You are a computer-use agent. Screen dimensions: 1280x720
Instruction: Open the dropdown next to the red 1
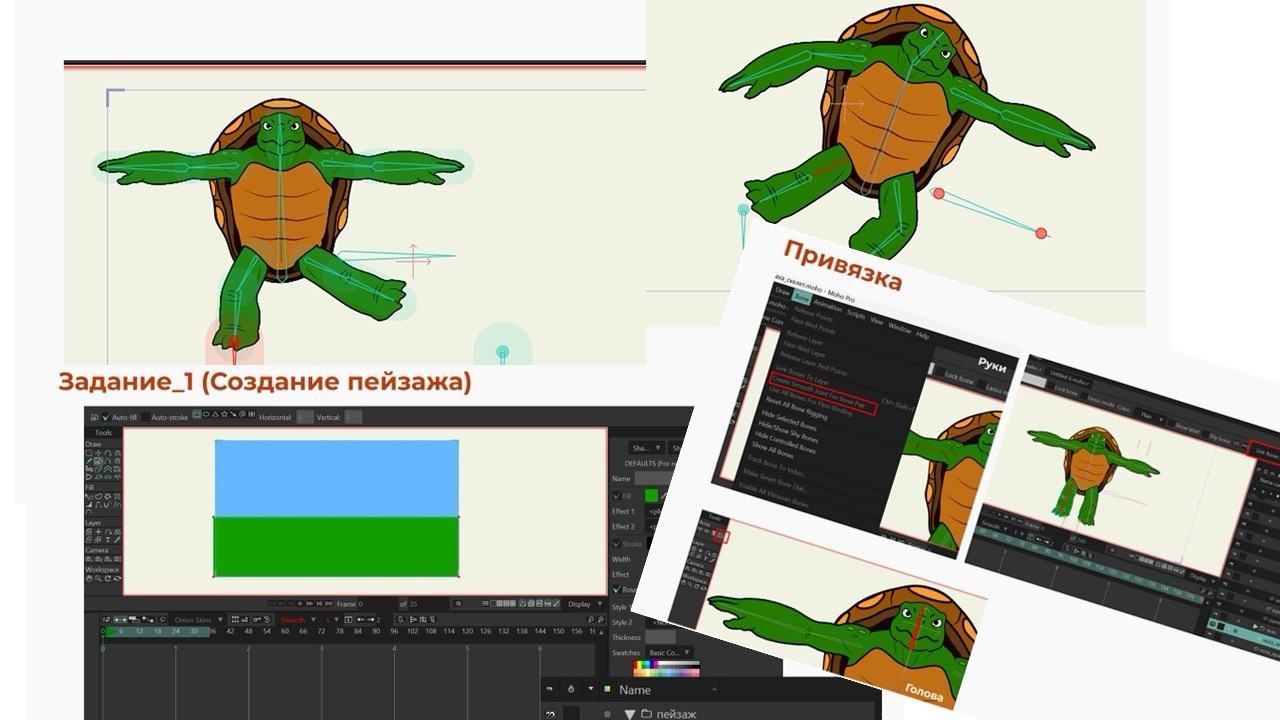pos(334,620)
